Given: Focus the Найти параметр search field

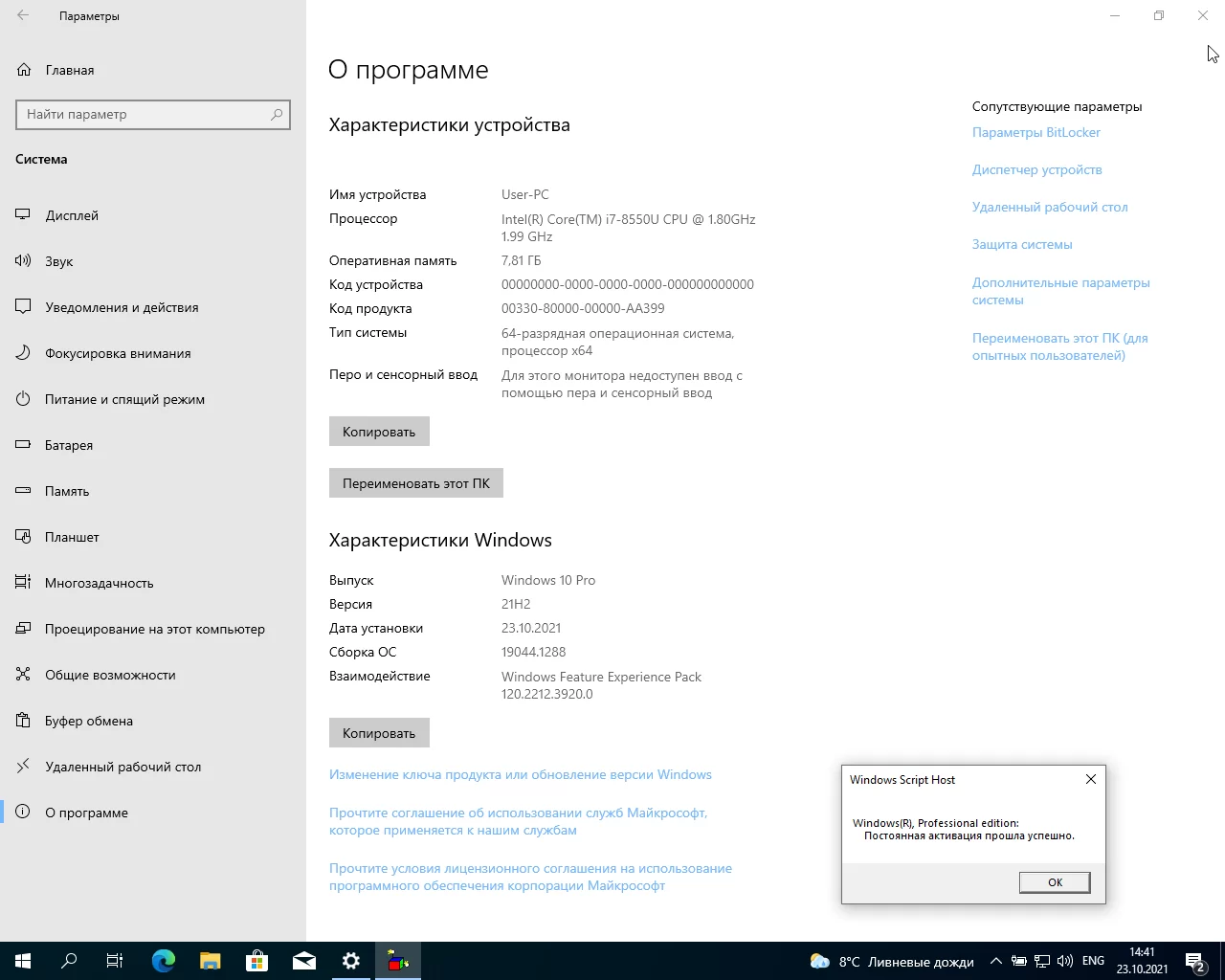Looking at the screenshot, I should [153, 114].
